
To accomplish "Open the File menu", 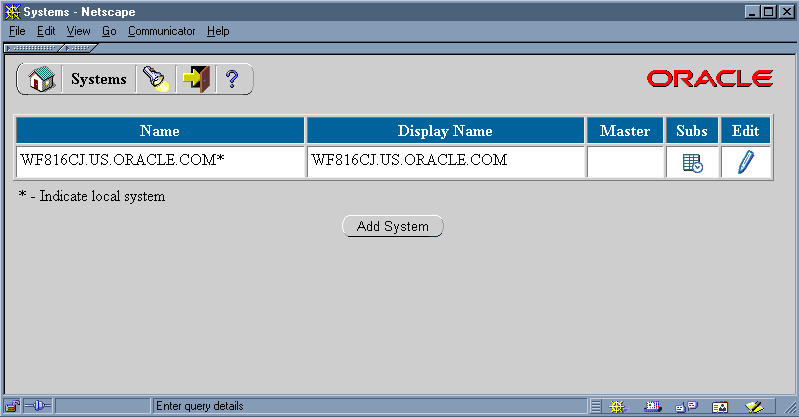I will coord(17,31).
